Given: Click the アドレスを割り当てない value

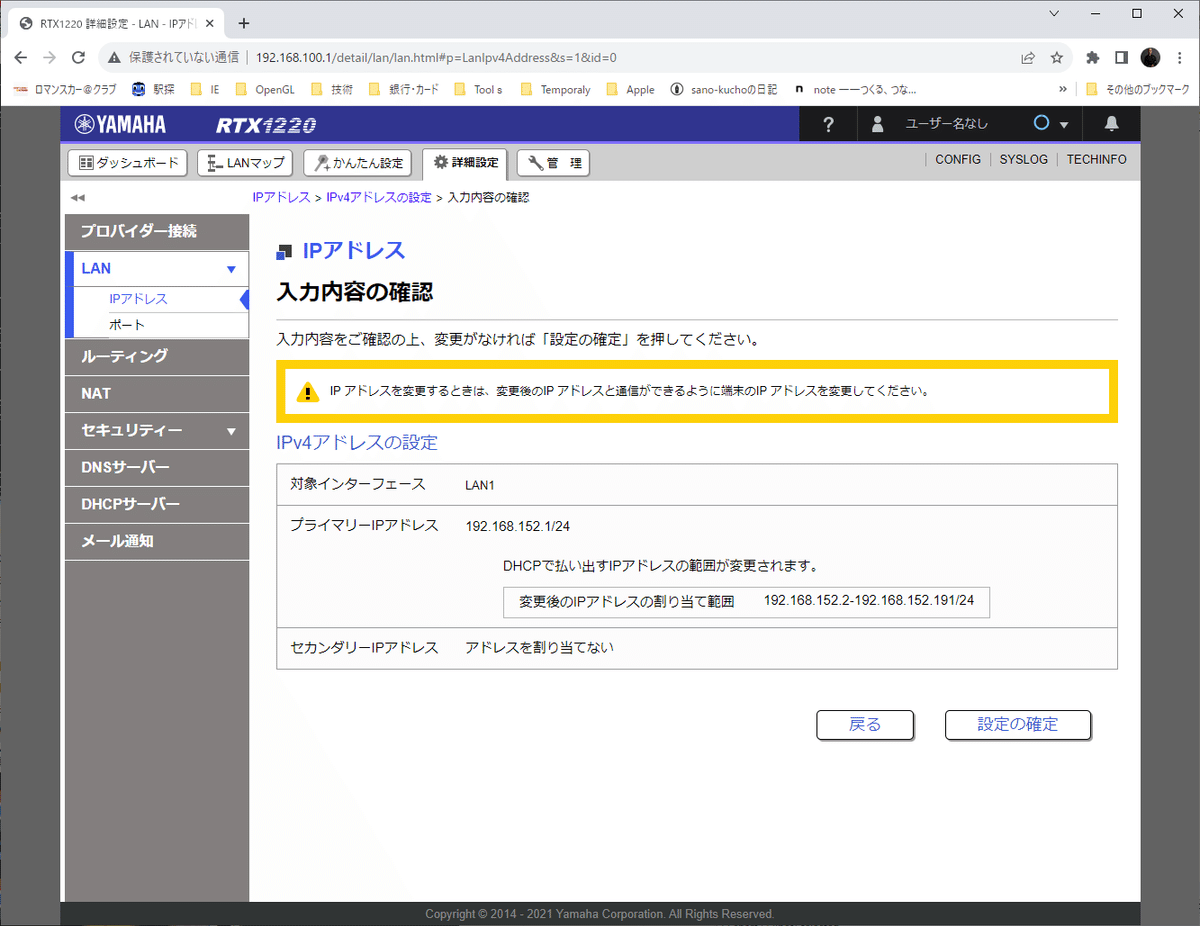Looking at the screenshot, I should [x=539, y=648].
